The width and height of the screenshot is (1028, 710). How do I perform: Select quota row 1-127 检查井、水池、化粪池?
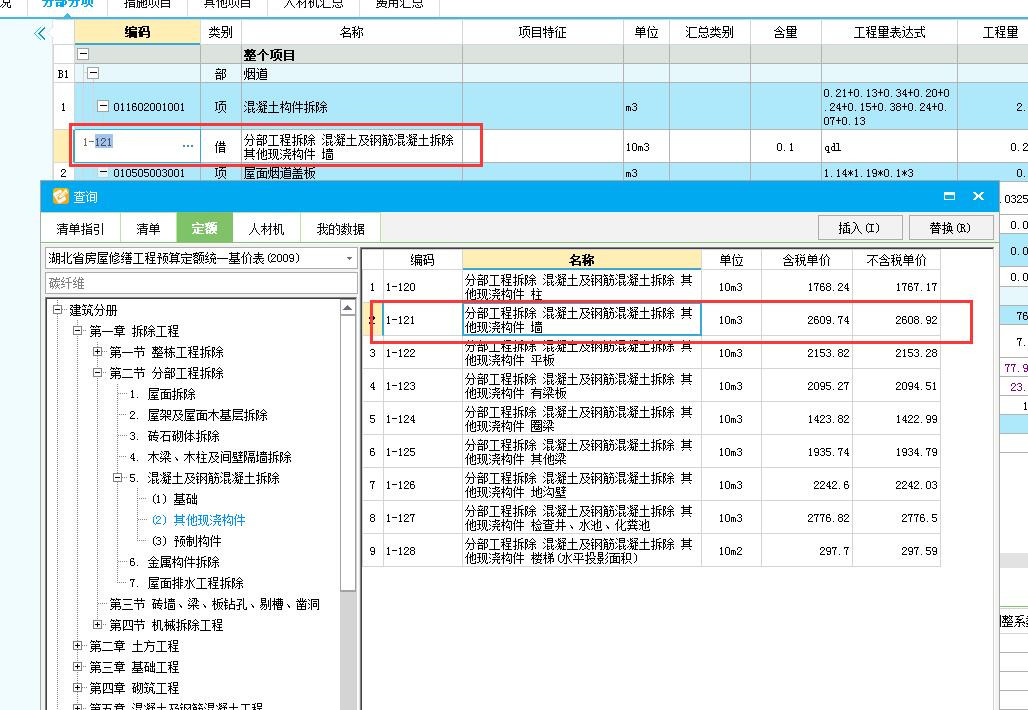pos(651,518)
